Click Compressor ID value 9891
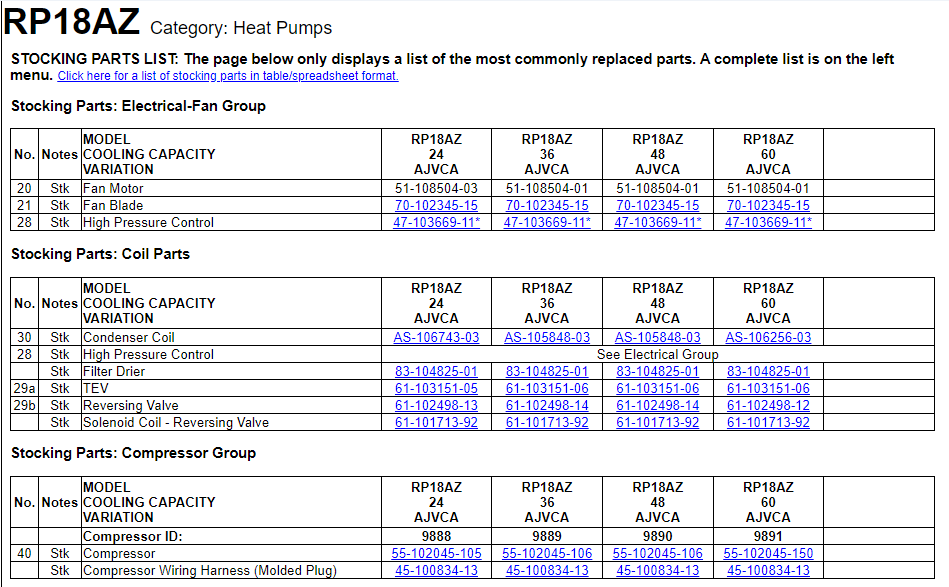The width and height of the screenshot is (949, 587). coord(768,536)
